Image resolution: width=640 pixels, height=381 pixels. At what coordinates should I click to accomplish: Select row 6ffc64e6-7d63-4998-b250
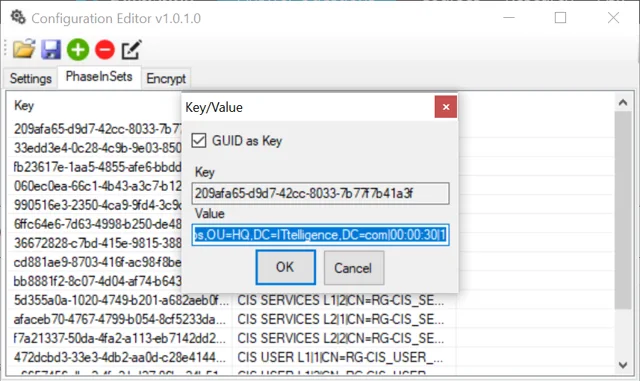pyautogui.click(x=97, y=224)
